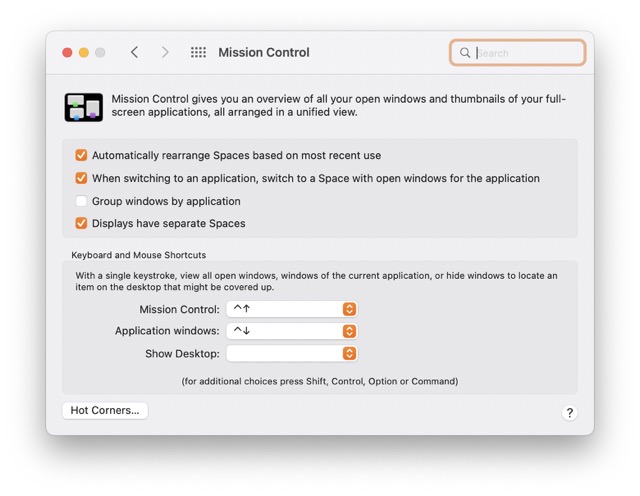Focus the Search input field
This screenshot has height=496, width=640.
525,53
